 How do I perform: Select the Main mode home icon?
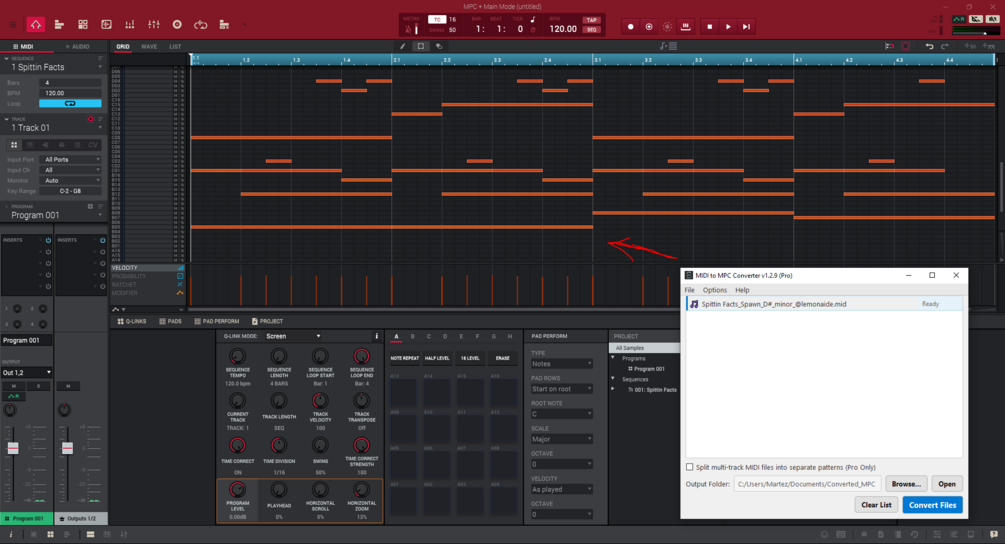click(35, 24)
